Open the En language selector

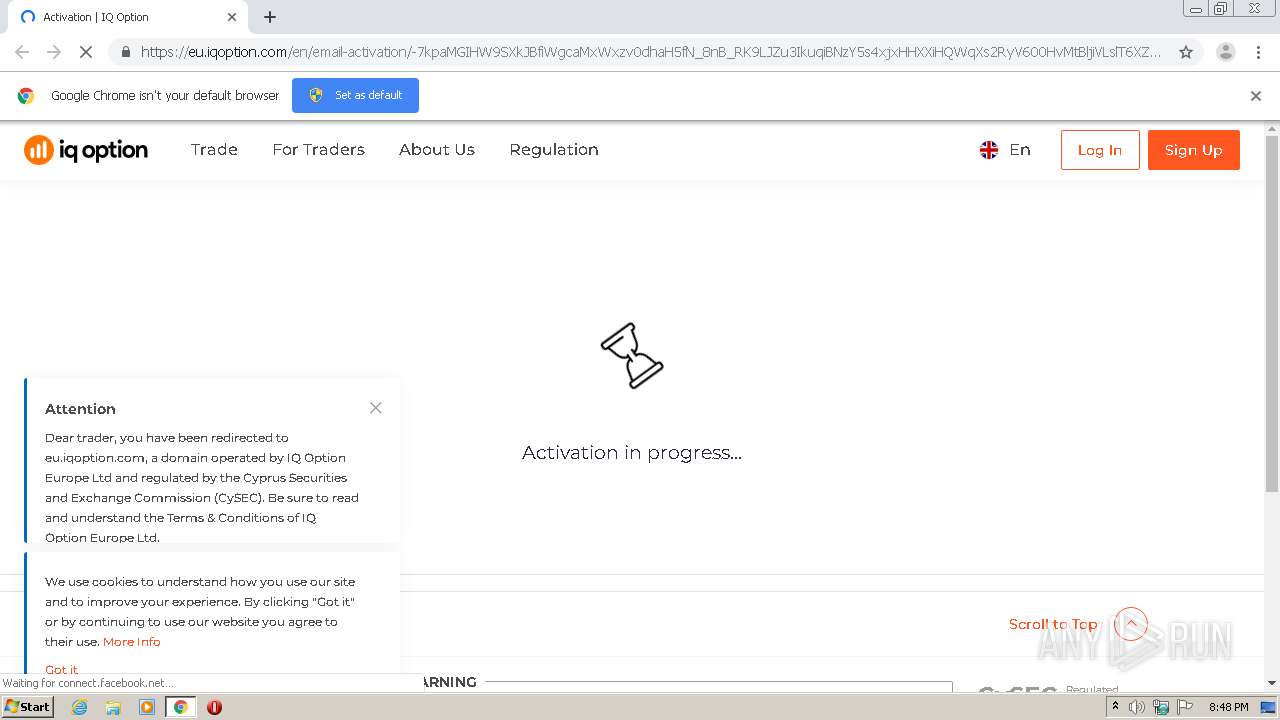(1005, 150)
